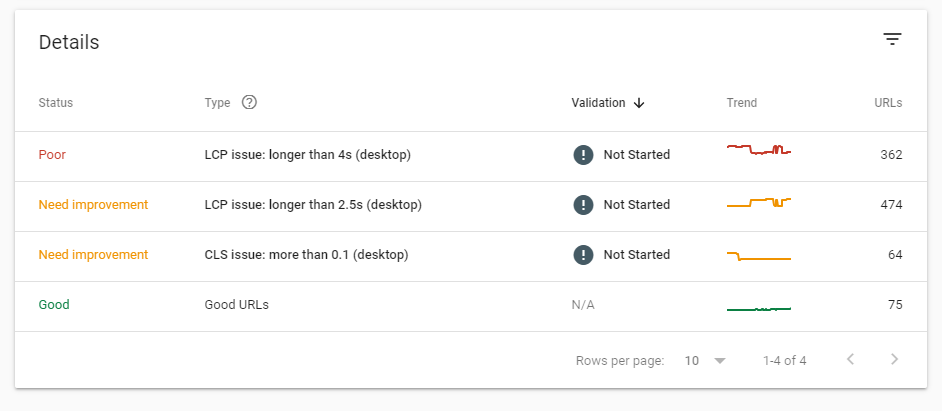Click the Not Started icon for LCP 2.5s row
942x411 pixels.
(583, 205)
